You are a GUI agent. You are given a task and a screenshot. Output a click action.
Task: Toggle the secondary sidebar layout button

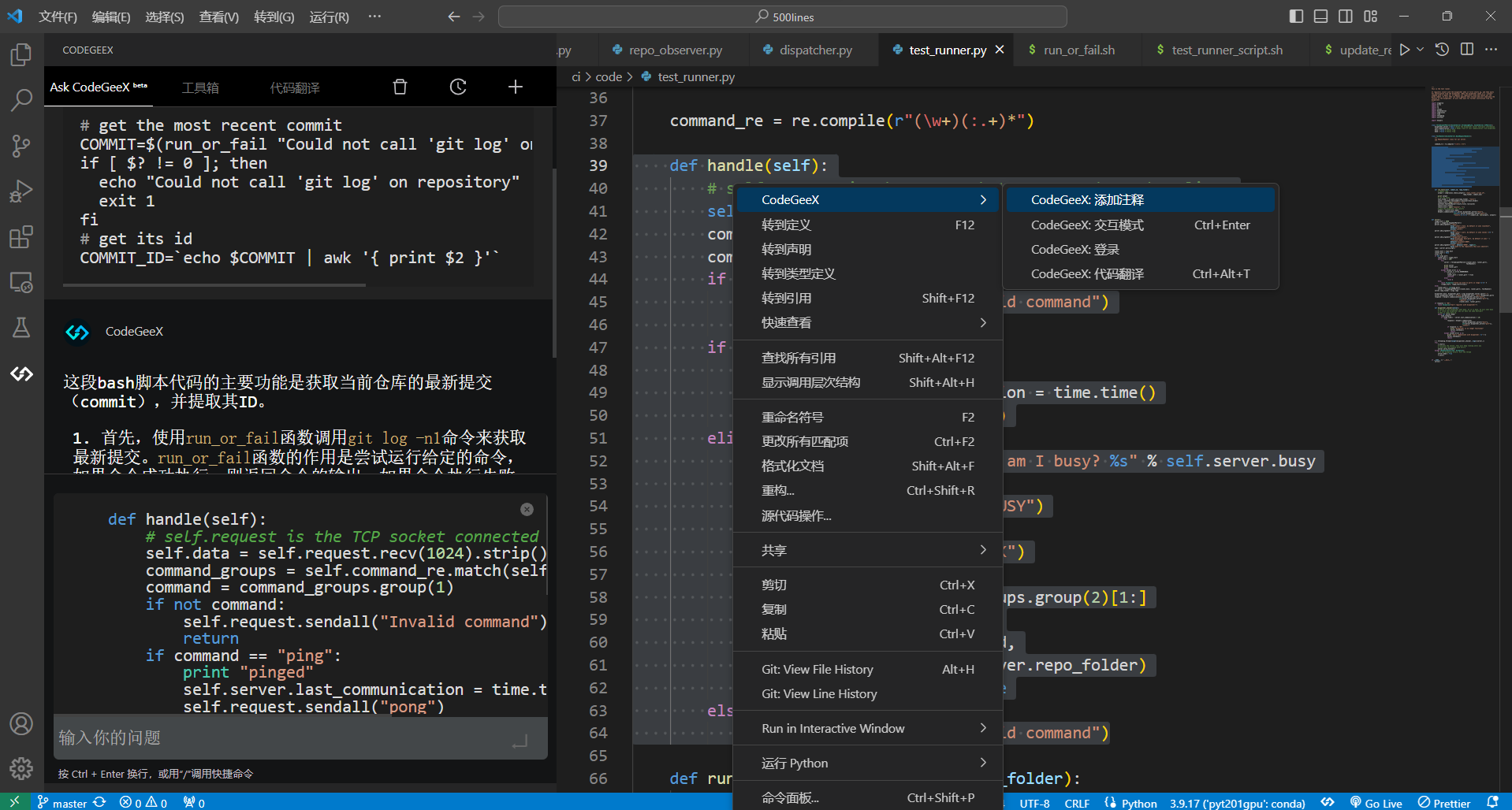pos(1346,17)
